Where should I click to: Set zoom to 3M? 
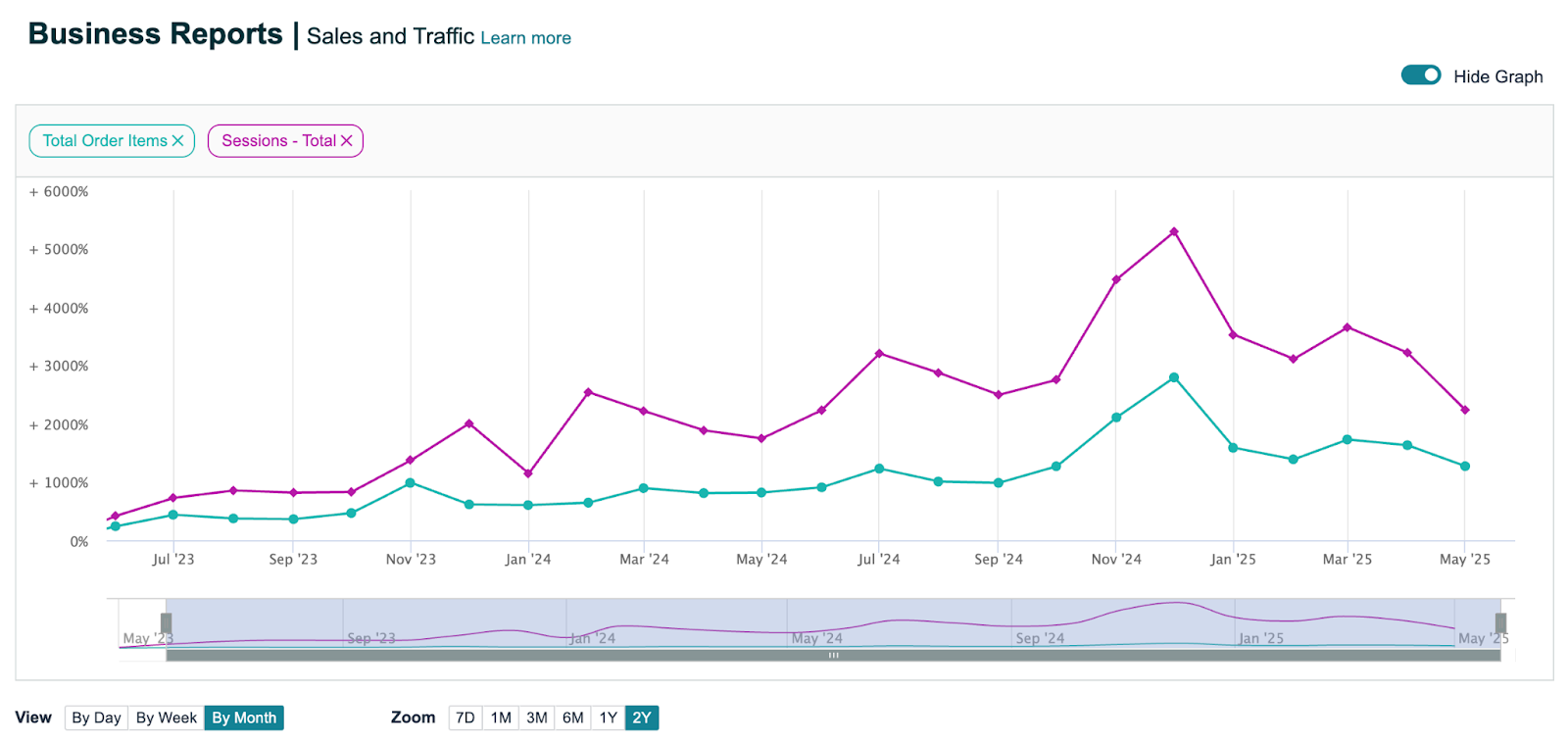tap(537, 718)
